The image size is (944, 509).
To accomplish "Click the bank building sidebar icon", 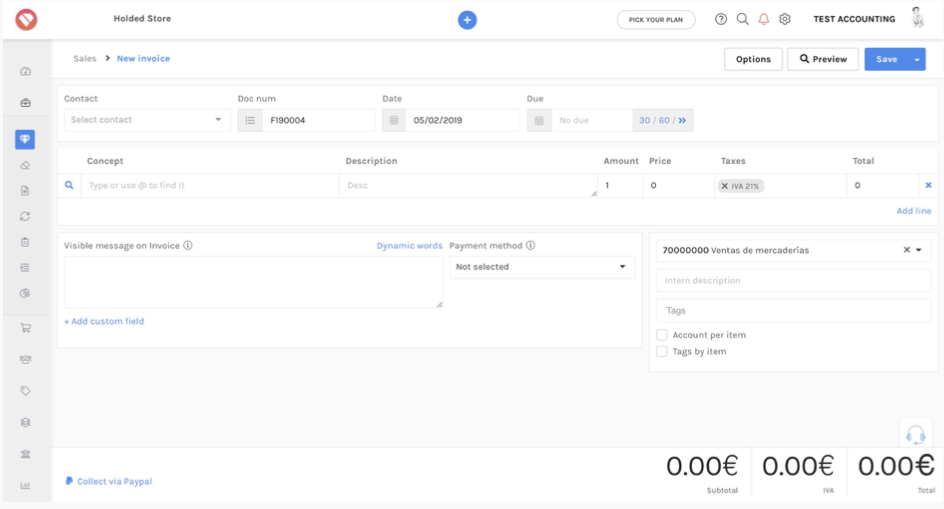I will (25, 454).
